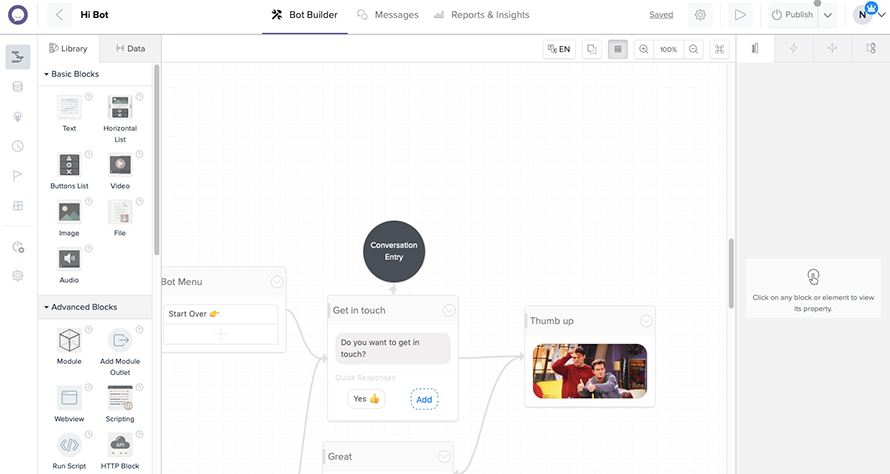
Task: Click the 100% zoom level
Action: click(669, 49)
